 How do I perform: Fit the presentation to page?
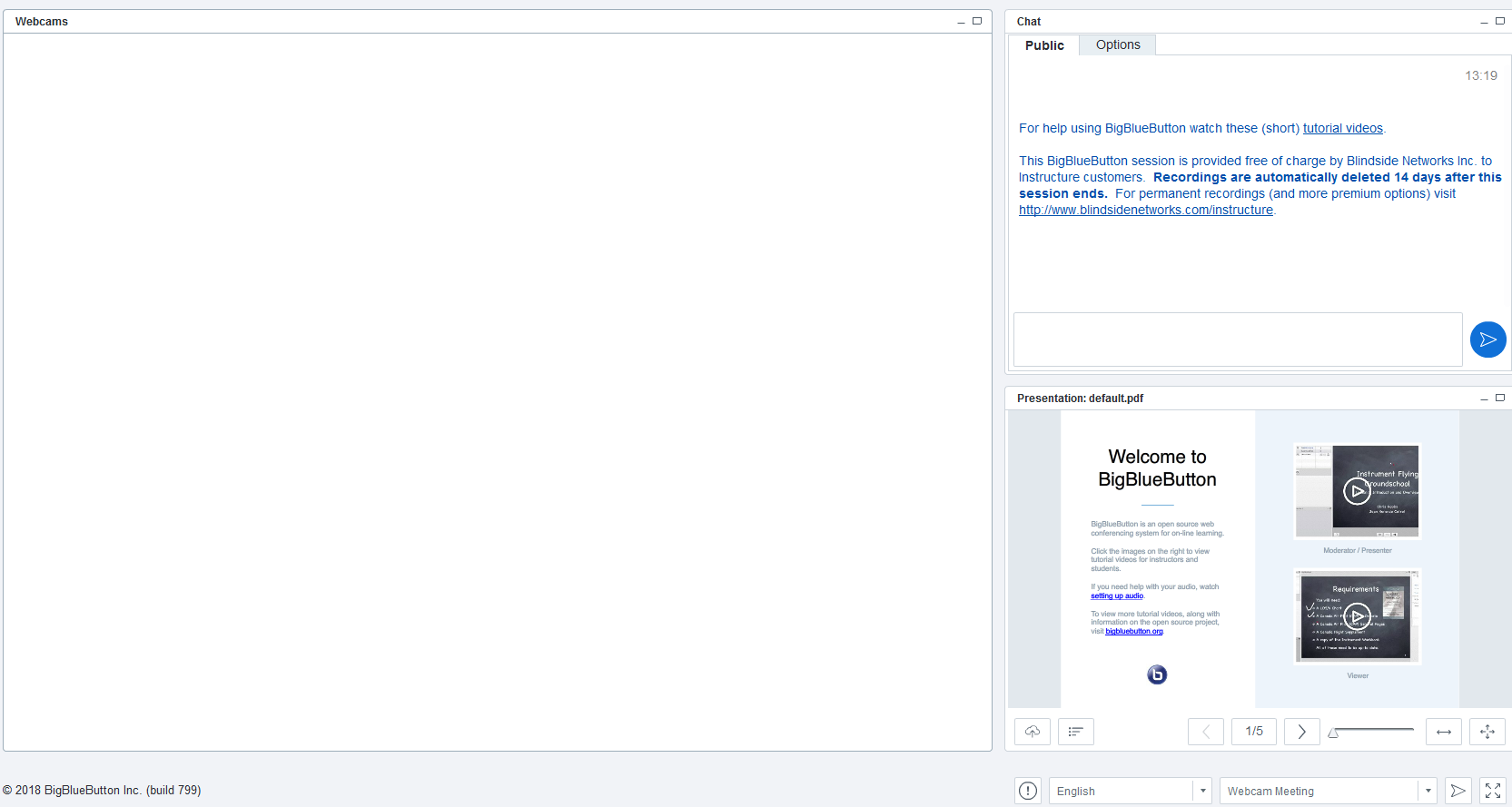pyautogui.click(x=1487, y=732)
